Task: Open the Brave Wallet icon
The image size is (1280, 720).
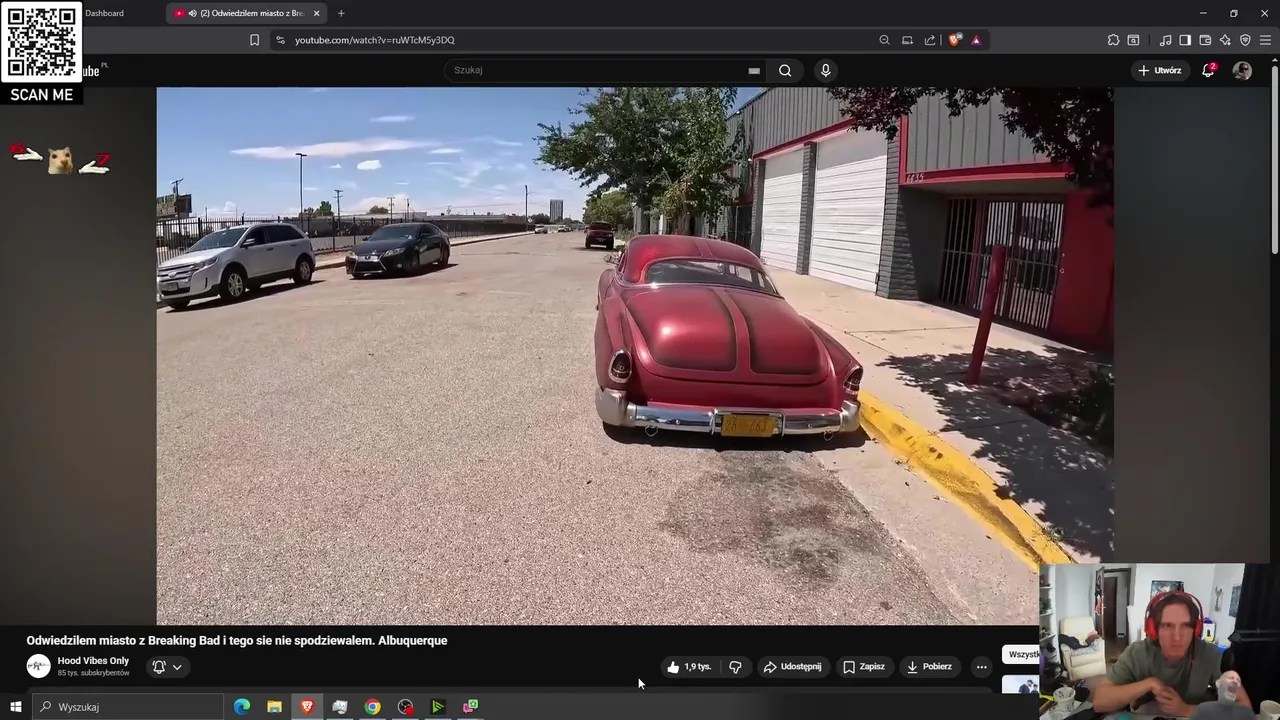Action: pyautogui.click(x=1205, y=40)
